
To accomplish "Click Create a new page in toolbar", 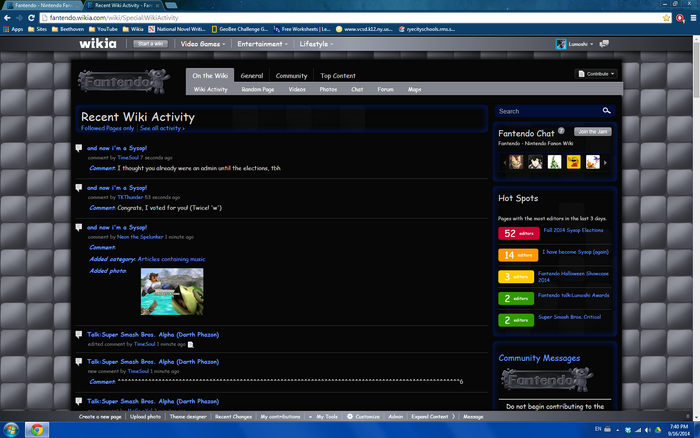I will (x=100, y=417).
